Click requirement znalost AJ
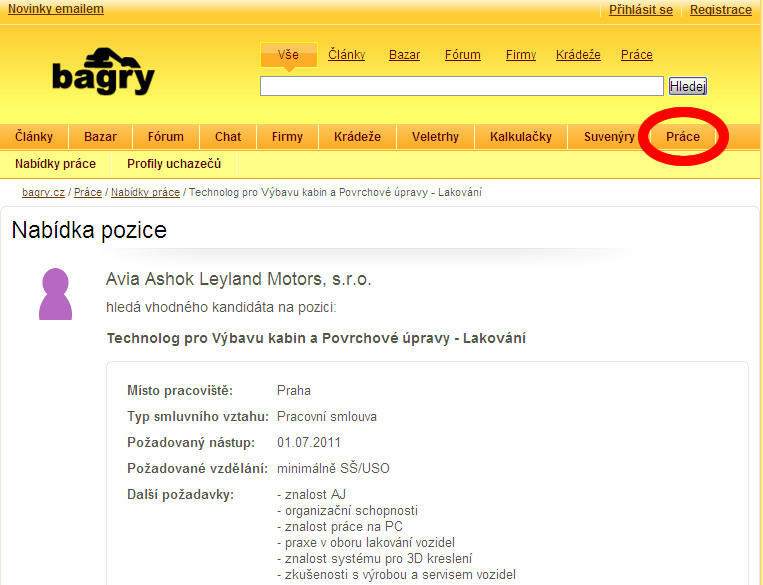763x585 pixels. pos(311,495)
